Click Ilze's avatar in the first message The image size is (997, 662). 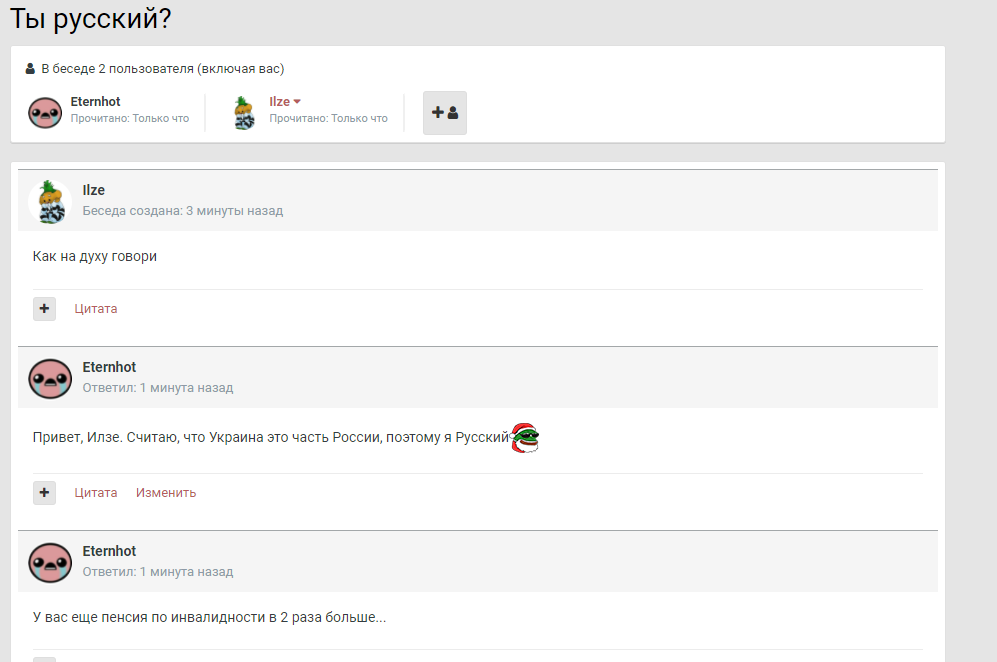[x=49, y=201]
